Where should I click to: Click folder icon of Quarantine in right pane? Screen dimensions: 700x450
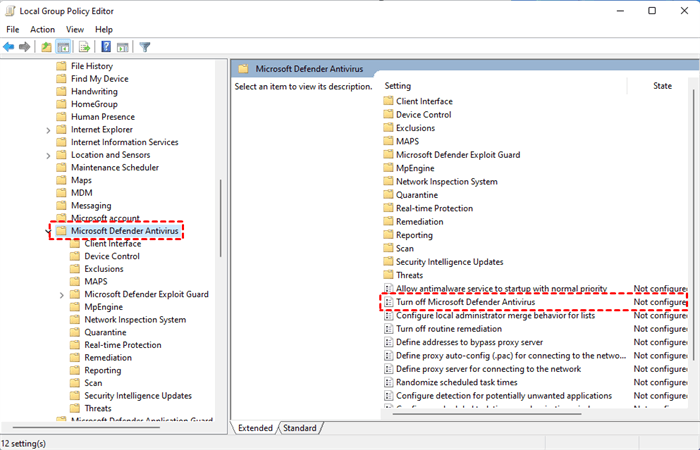388,195
